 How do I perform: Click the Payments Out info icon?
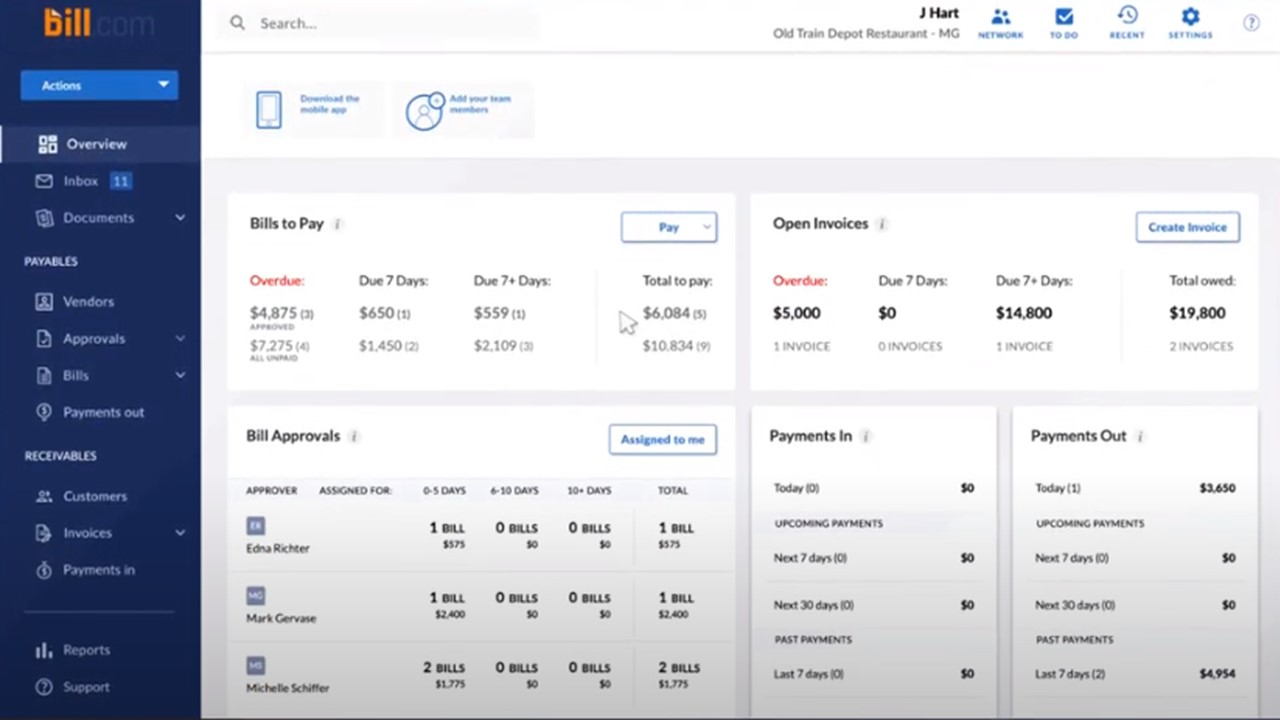point(1140,436)
